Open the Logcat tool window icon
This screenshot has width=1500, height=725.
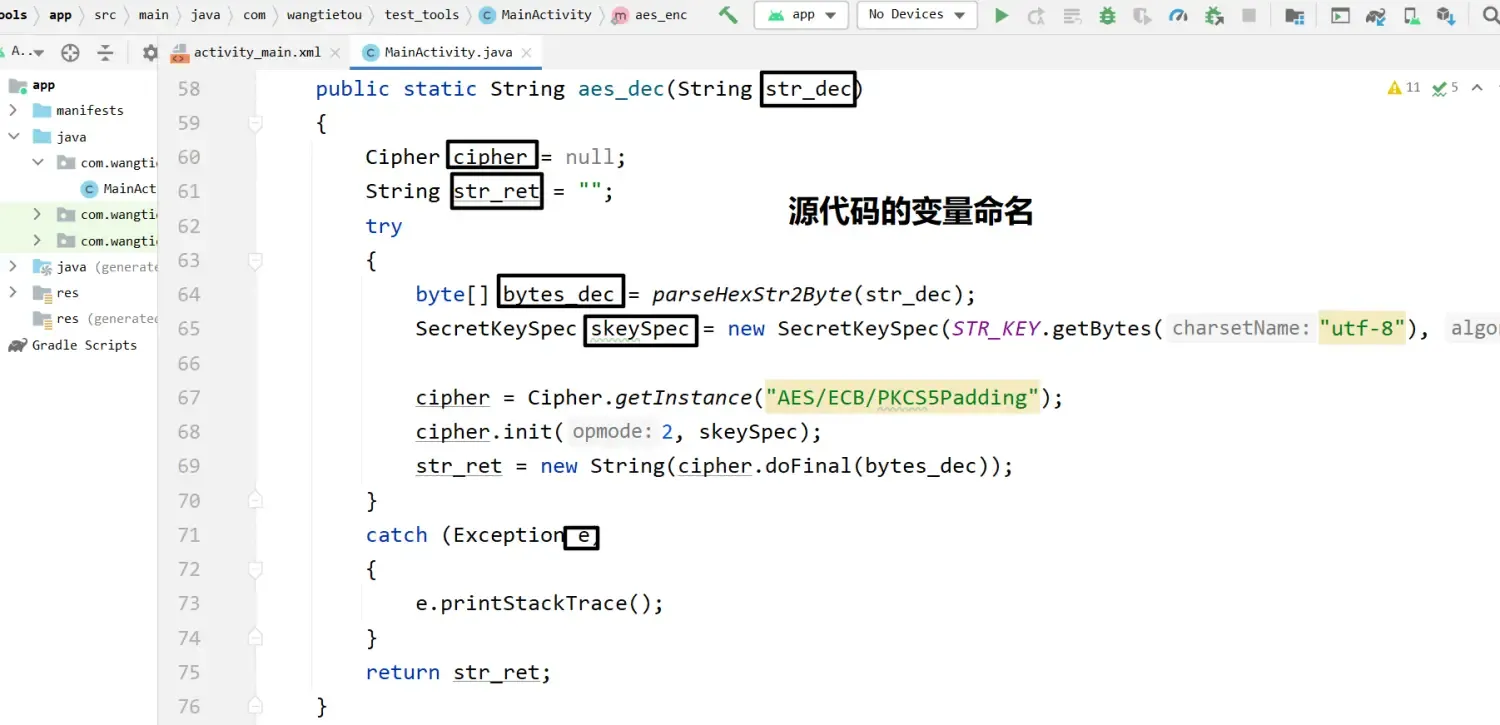[x=1340, y=15]
